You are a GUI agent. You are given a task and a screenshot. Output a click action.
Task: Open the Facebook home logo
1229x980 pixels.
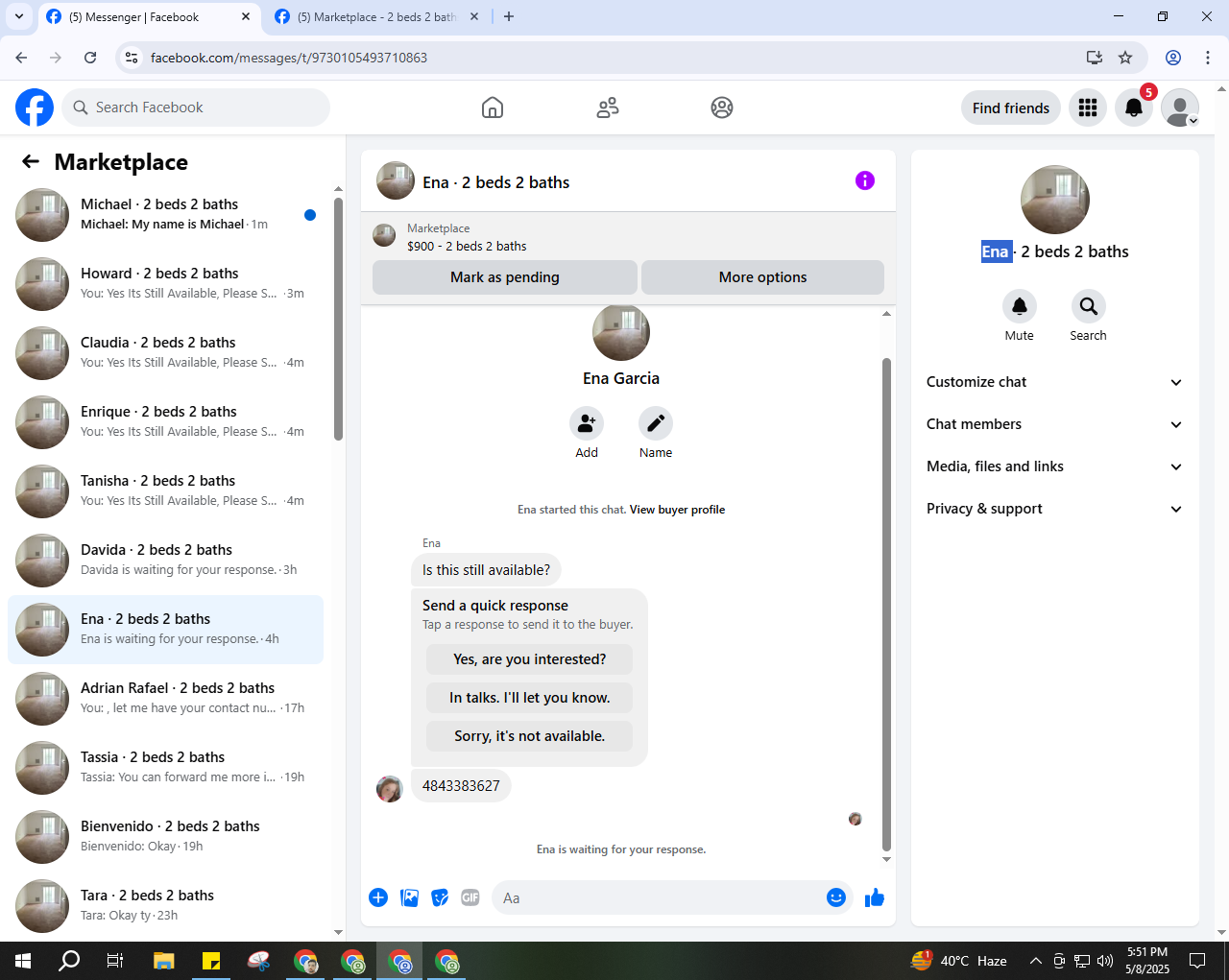pos(35,108)
